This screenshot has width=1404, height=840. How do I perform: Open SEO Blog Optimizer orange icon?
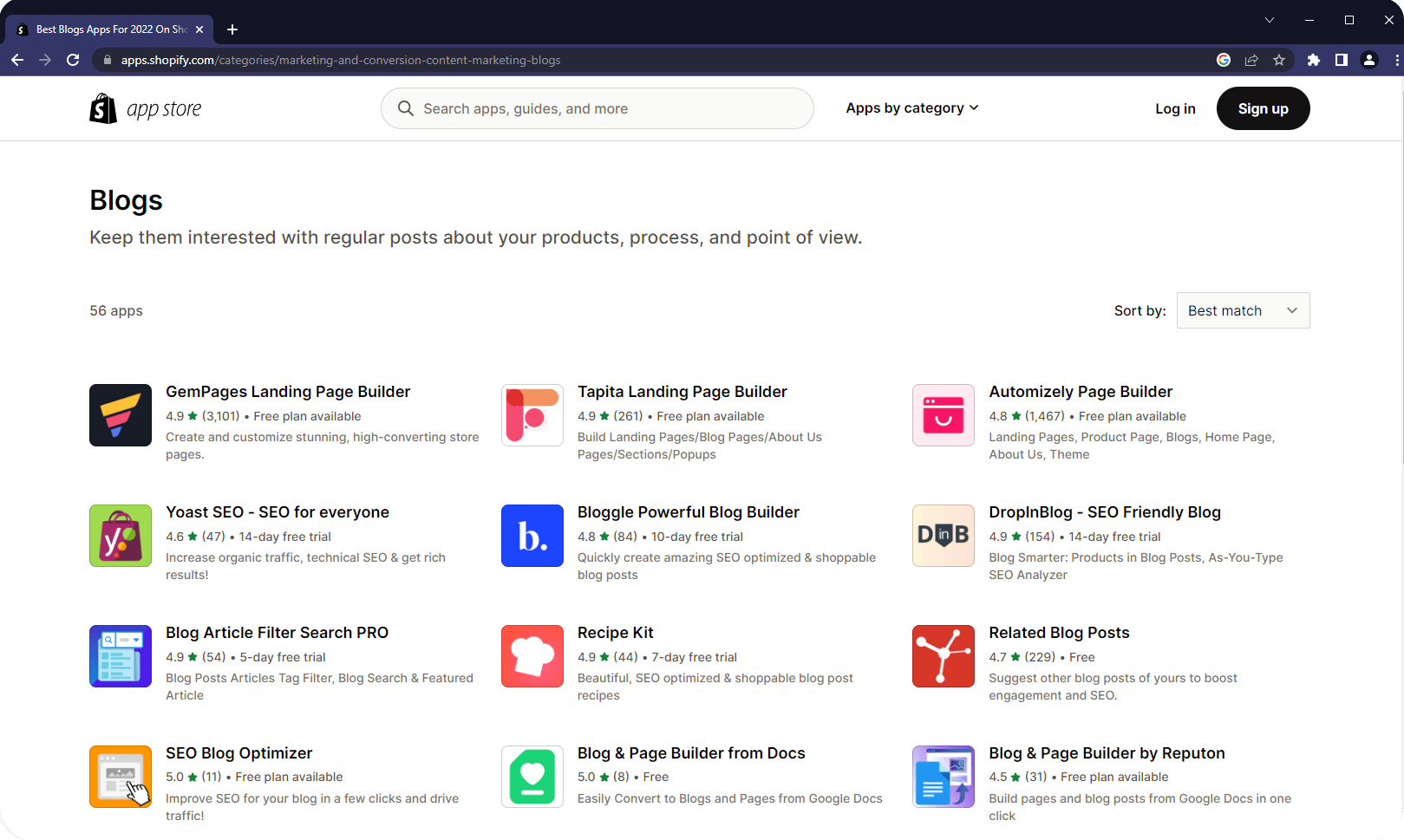click(121, 777)
